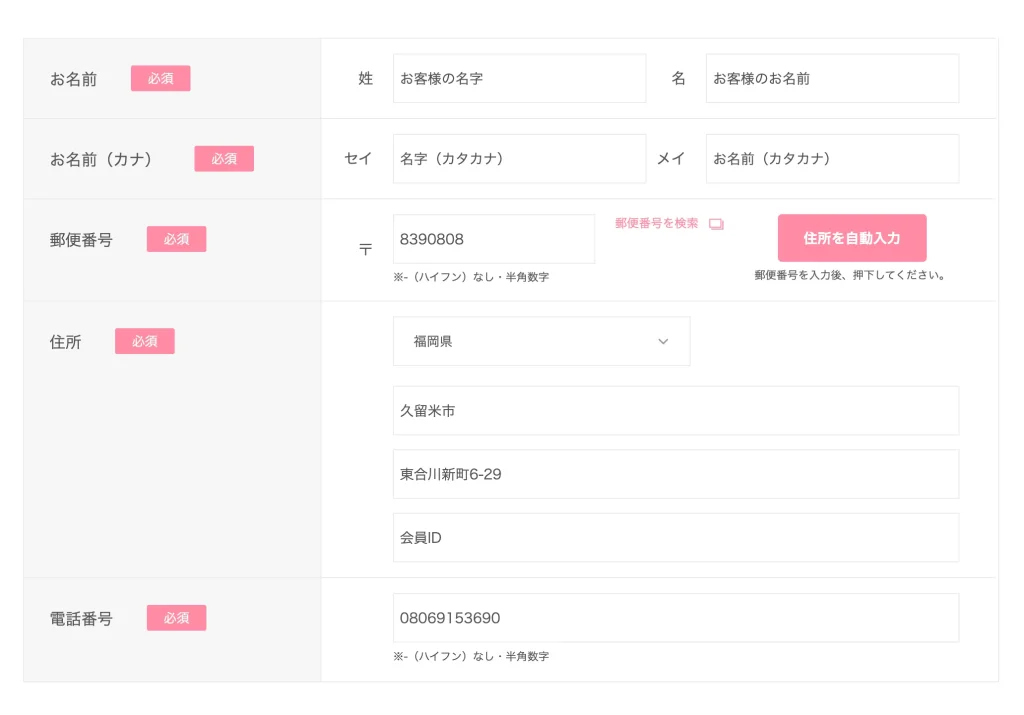
Task: Click the 郵便番号 row label
Action: (81, 240)
